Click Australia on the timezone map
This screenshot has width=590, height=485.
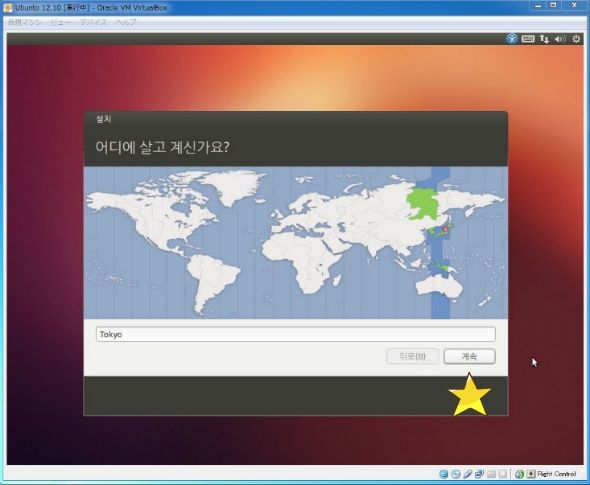click(x=439, y=287)
